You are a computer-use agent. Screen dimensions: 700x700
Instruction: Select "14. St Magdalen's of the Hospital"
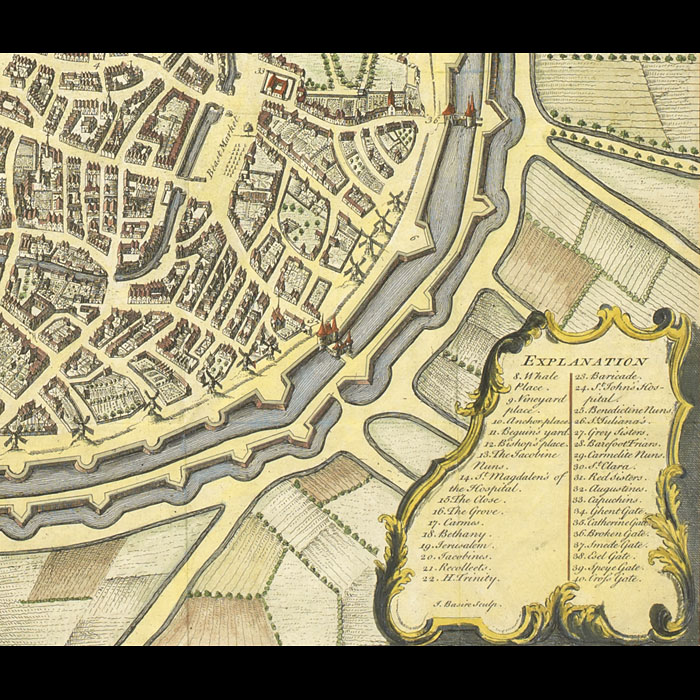coord(508,483)
